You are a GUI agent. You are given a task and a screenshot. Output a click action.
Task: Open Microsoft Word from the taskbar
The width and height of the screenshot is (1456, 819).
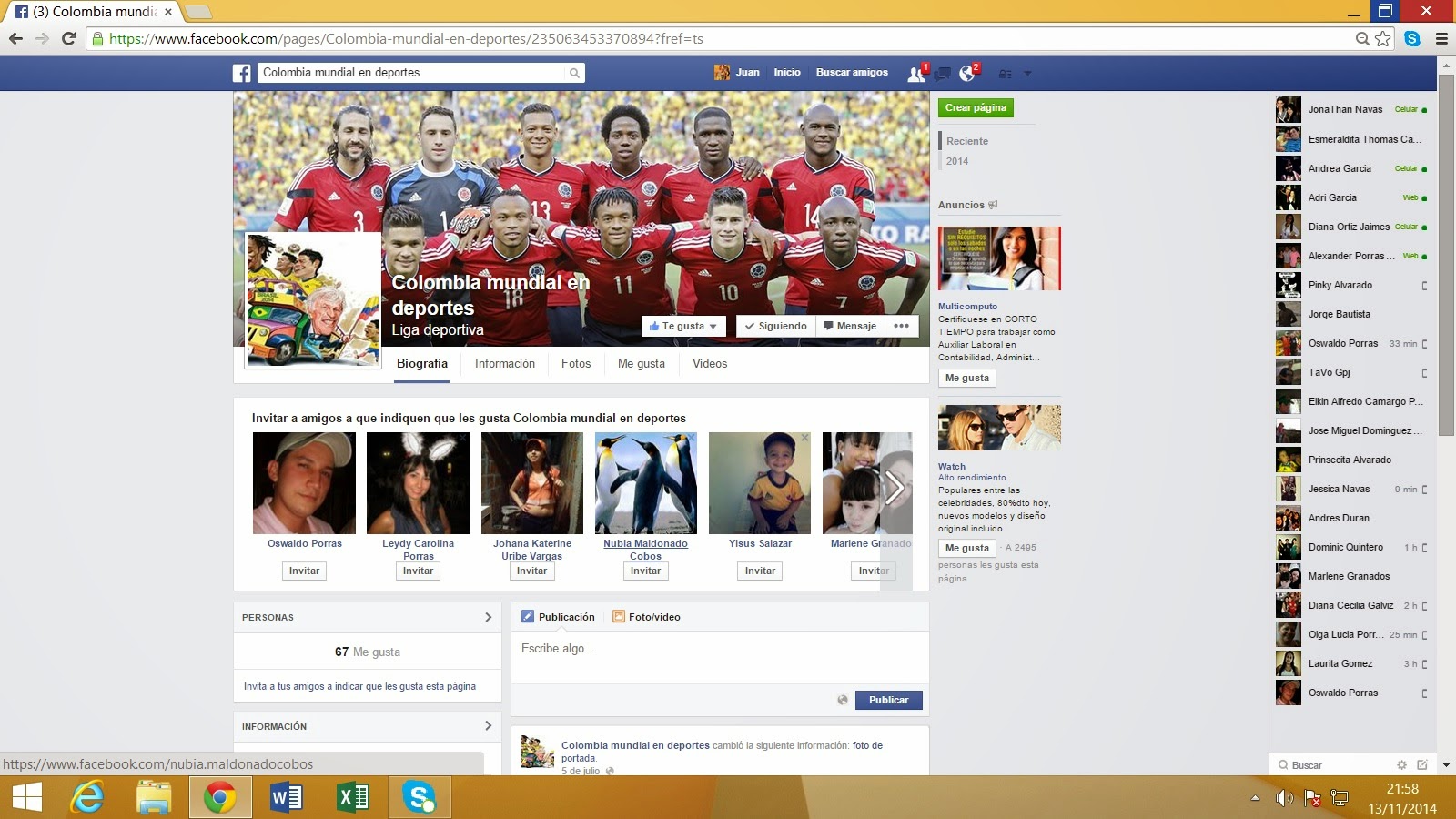[x=285, y=797]
